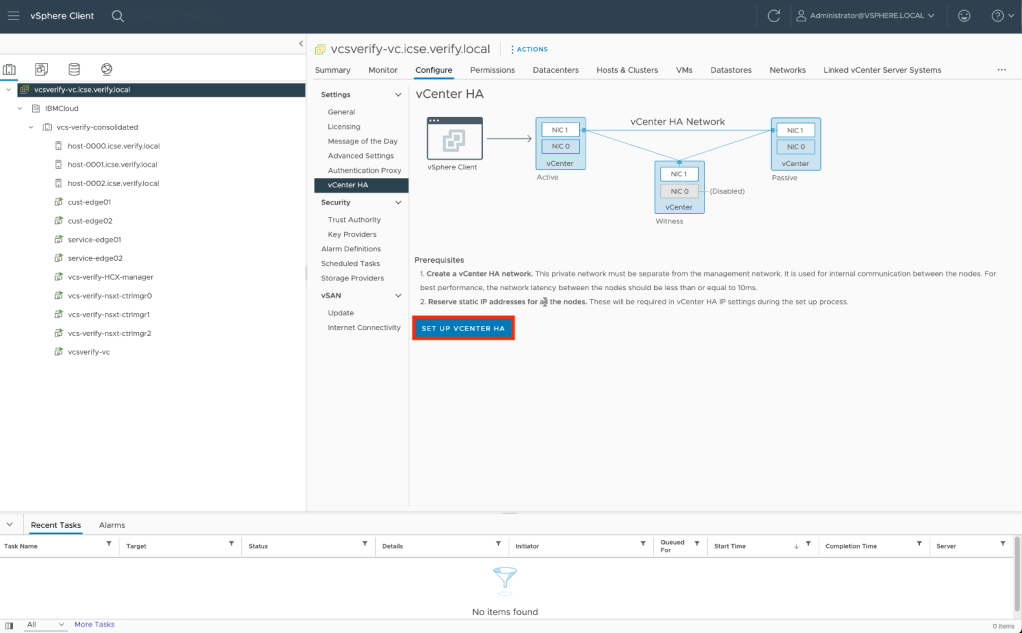Collapse the left navigation pane
Viewport: 1022px width, 633px height.
pyautogui.click(x=301, y=43)
